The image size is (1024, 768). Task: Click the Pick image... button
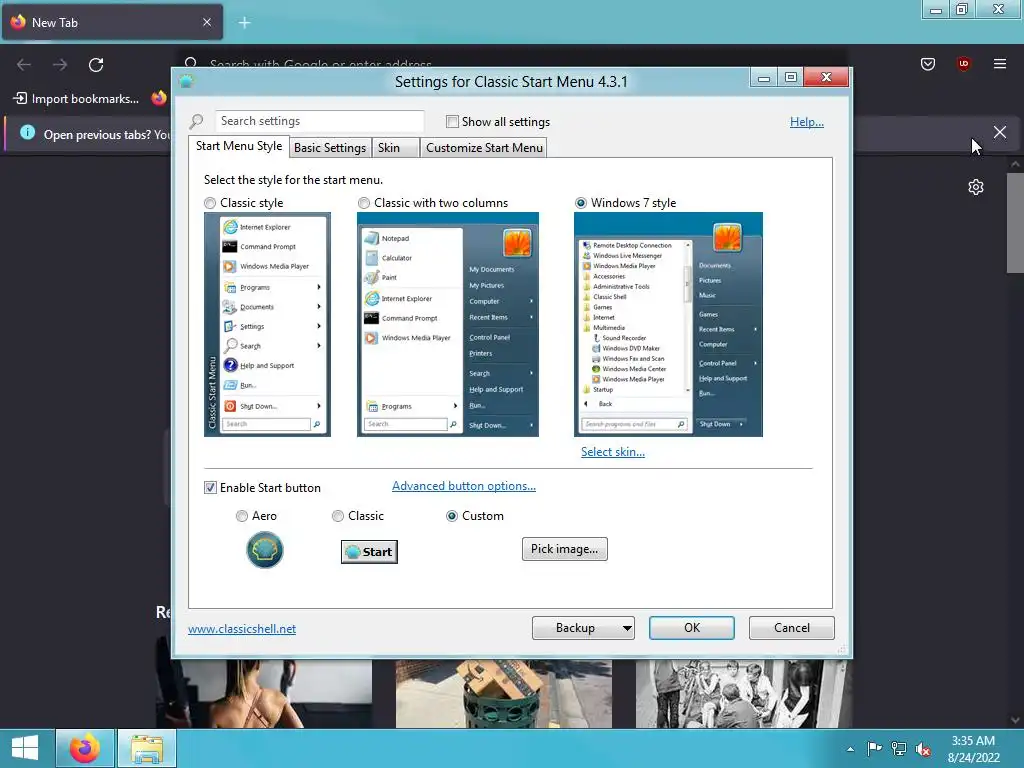(564, 549)
